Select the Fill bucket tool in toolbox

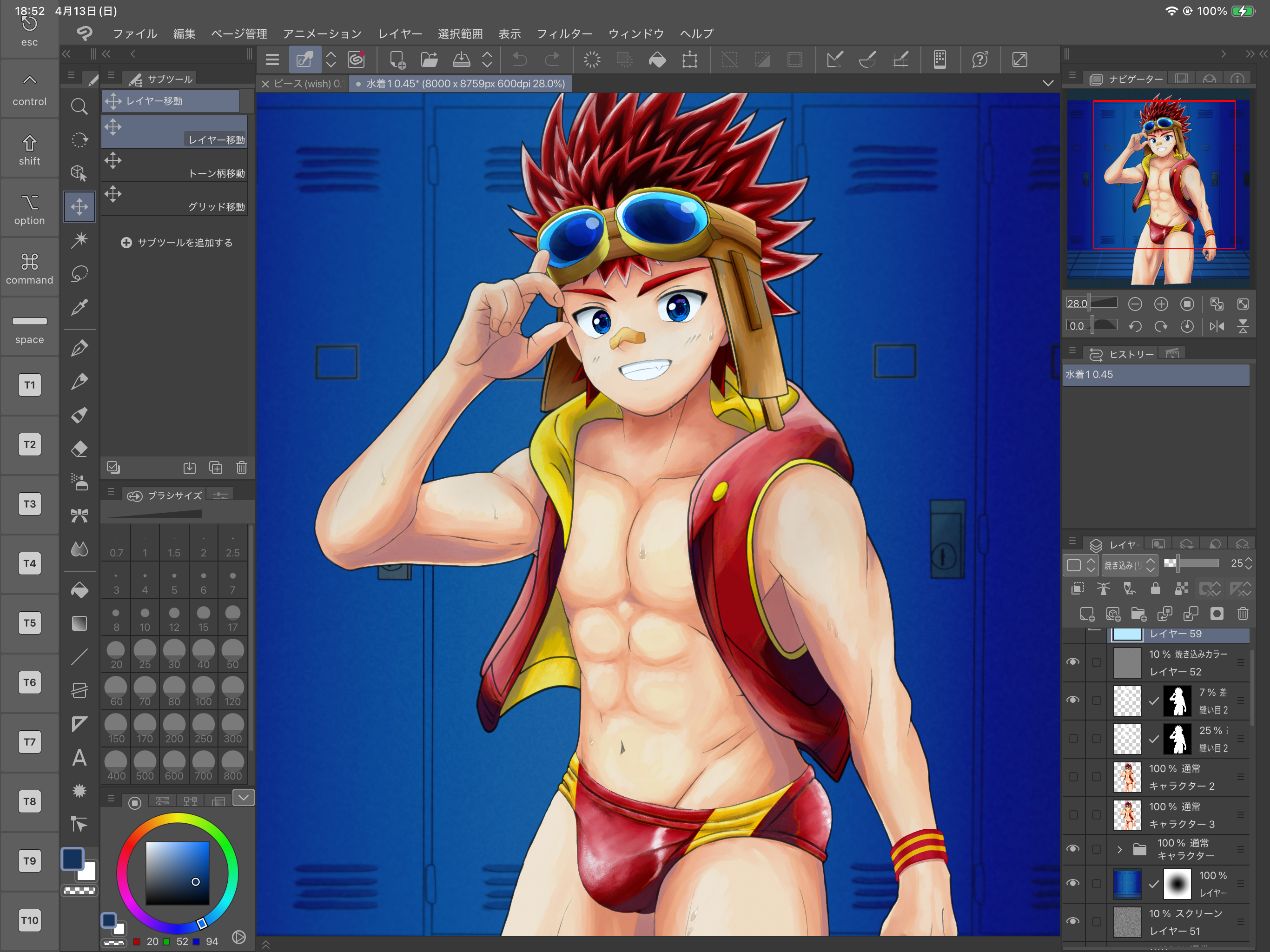(x=79, y=590)
